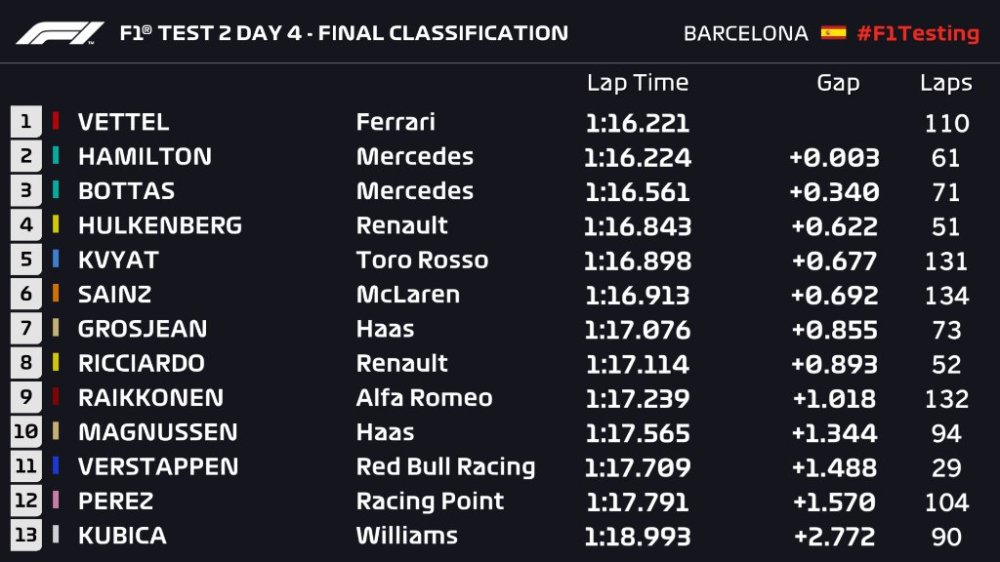1000x562 pixels.
Task: Select the HAMILTON driver name
Action: pos(145,157)
